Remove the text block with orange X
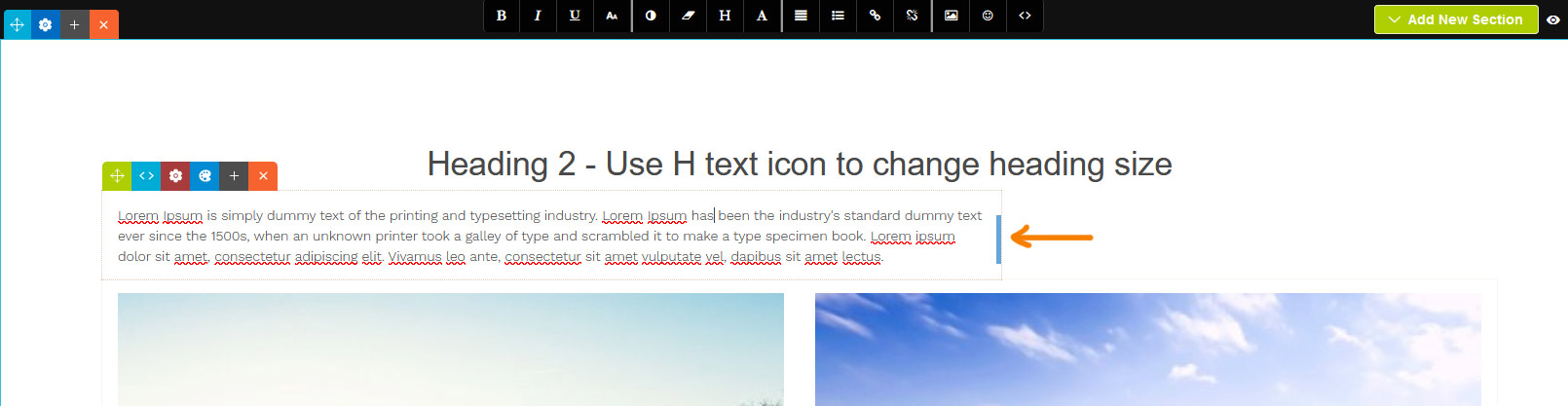Screen dimensions: 1568x406 [263, 176]
